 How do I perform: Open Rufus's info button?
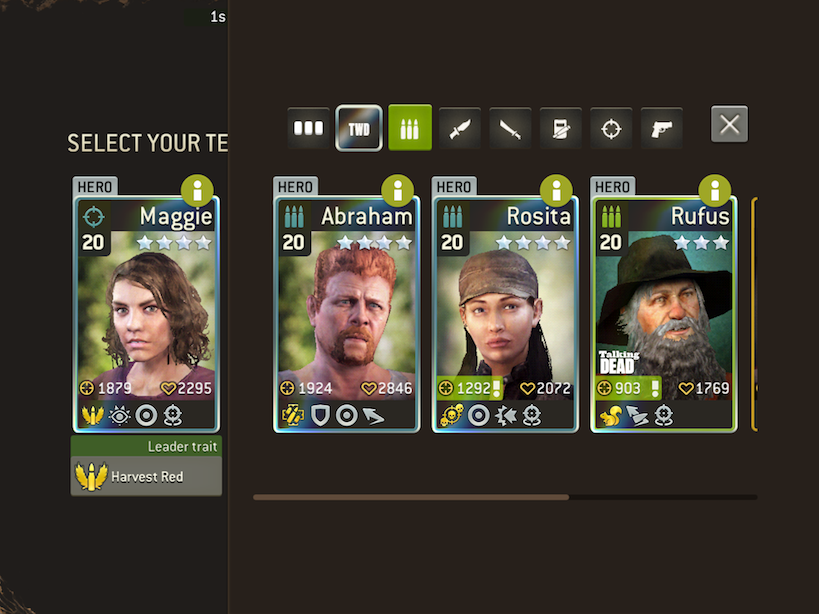click(715, 191)
